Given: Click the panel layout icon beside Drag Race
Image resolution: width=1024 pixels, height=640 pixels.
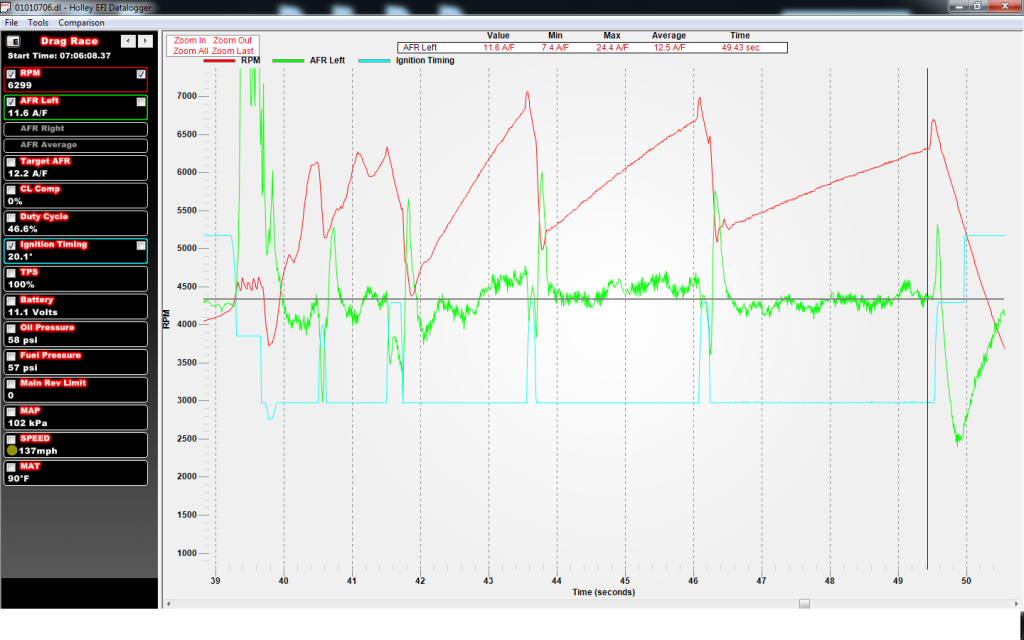Looking at the screenshot, I should 13,41.
